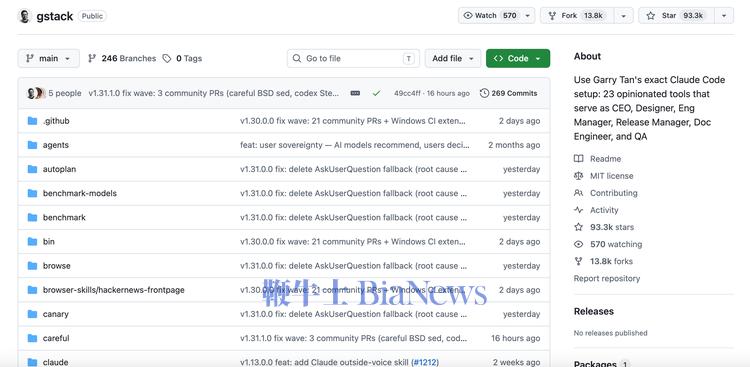Open the claude folder
This screenshot has height=367, width=750.
(x=55, y=362)
